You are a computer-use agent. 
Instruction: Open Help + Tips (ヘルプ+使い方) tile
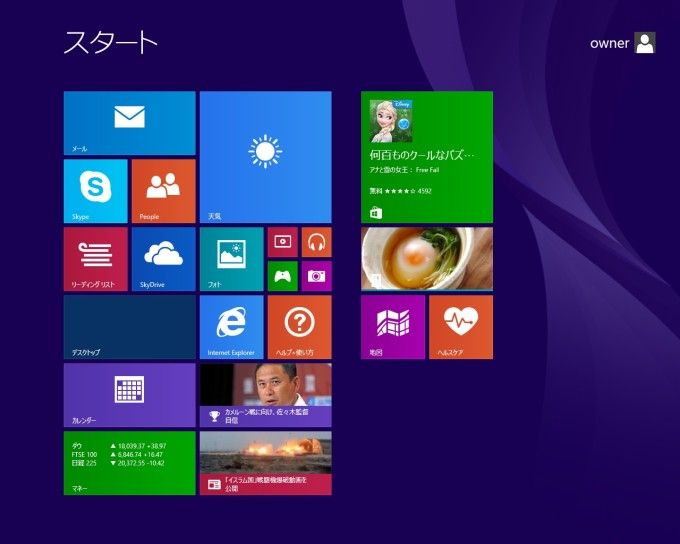point(300,327)
